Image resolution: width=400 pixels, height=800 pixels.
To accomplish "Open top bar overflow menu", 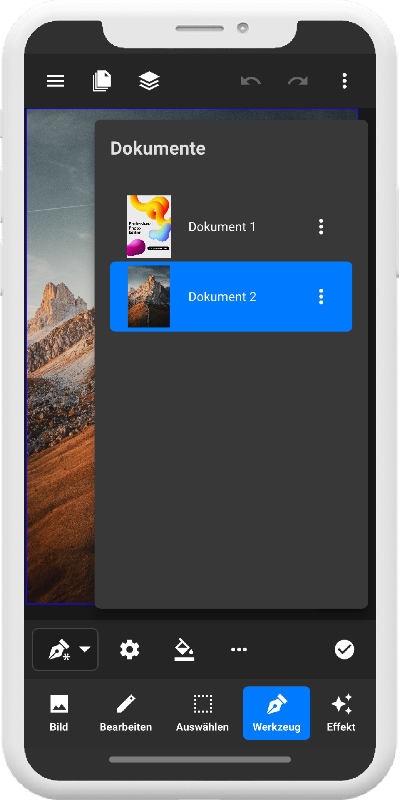I will [x=344, y=81].
